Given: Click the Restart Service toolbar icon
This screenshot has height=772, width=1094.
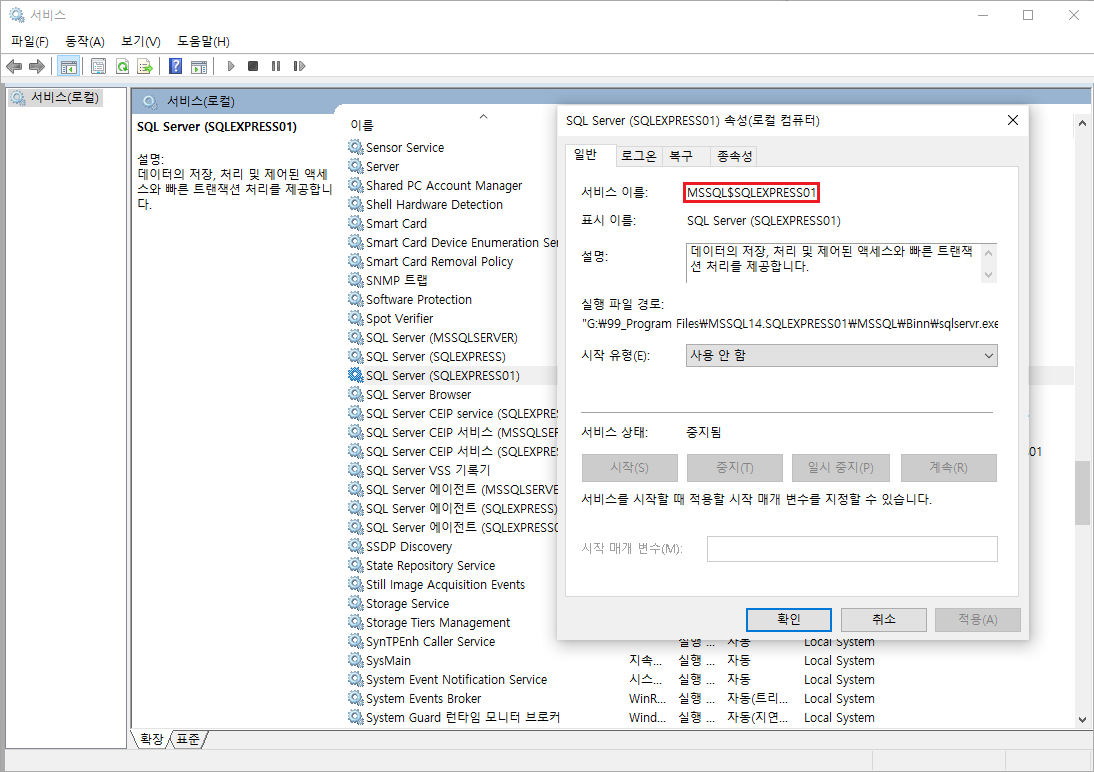Looking at the screenshot, I should click(x=299, y=66).
